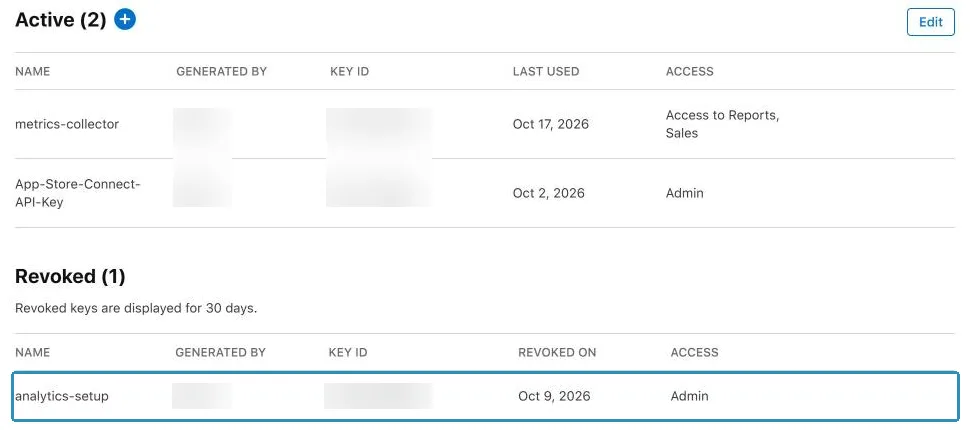Click the Revoked table NAME header
970x430 pixels.
[x=32, y=353]
